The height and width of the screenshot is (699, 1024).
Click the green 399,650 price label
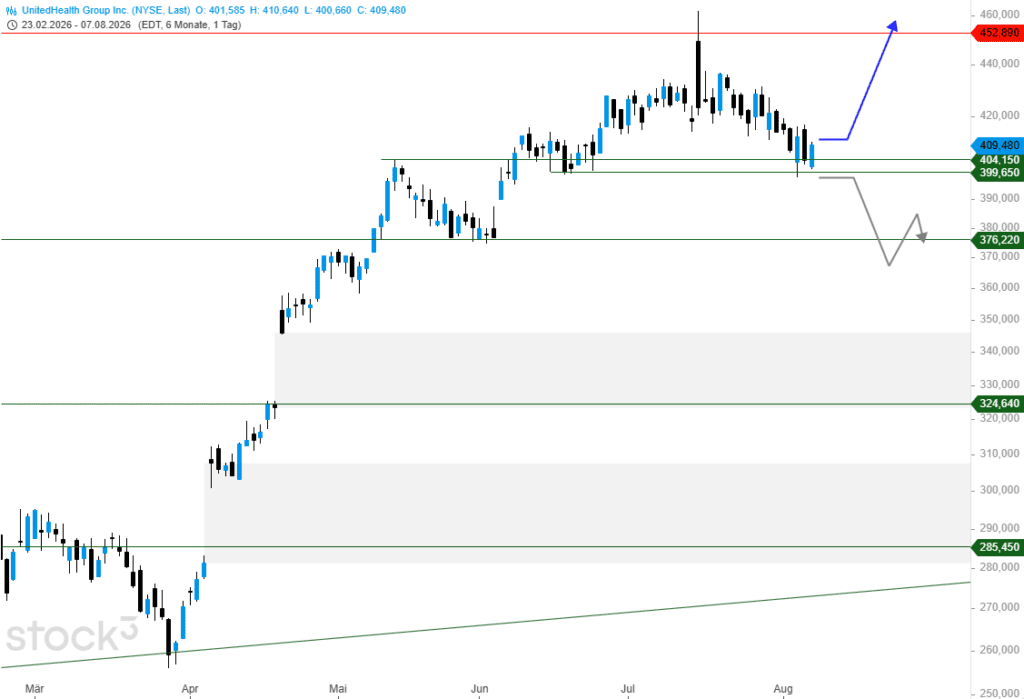coord(998,172)
